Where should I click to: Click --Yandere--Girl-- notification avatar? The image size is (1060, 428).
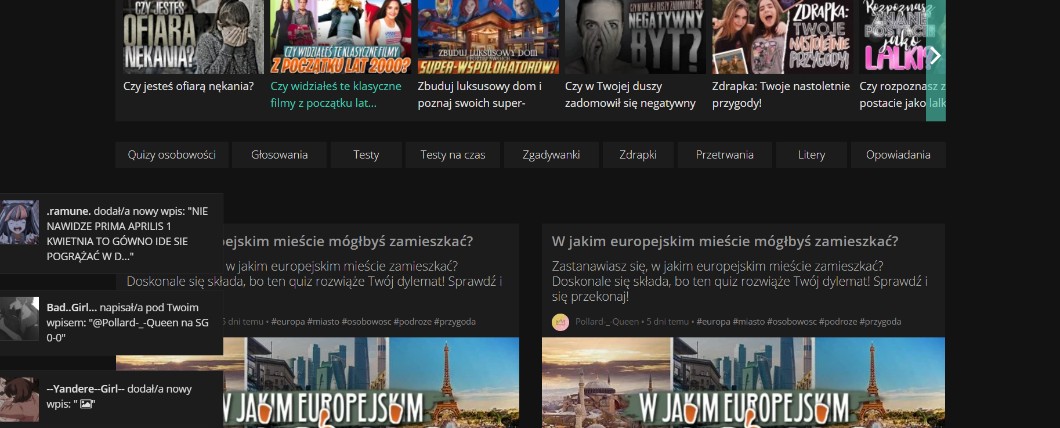click(x=19, y=399)
